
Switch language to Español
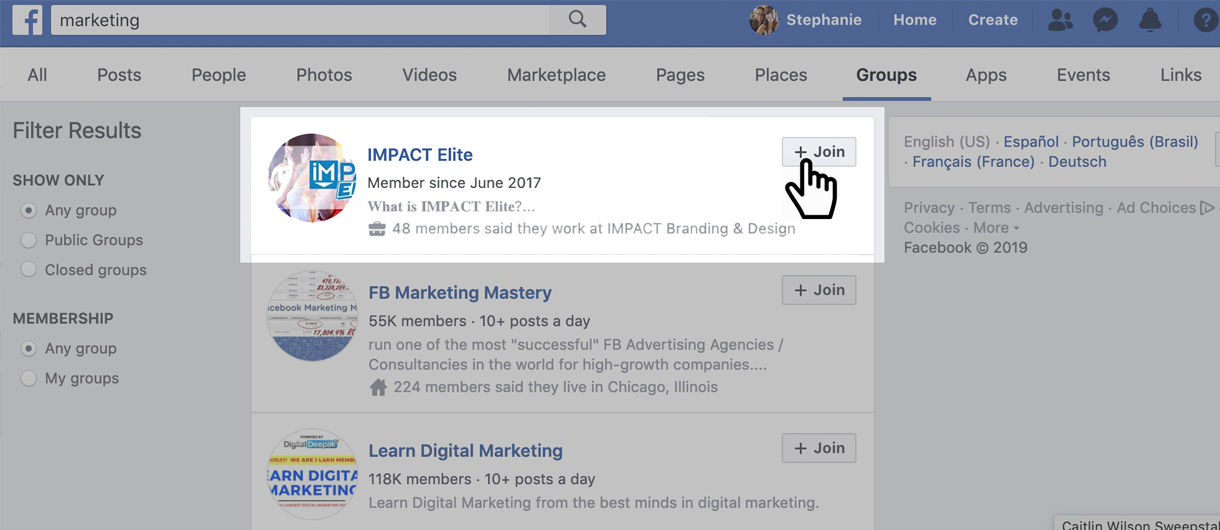click(1031, 141)
